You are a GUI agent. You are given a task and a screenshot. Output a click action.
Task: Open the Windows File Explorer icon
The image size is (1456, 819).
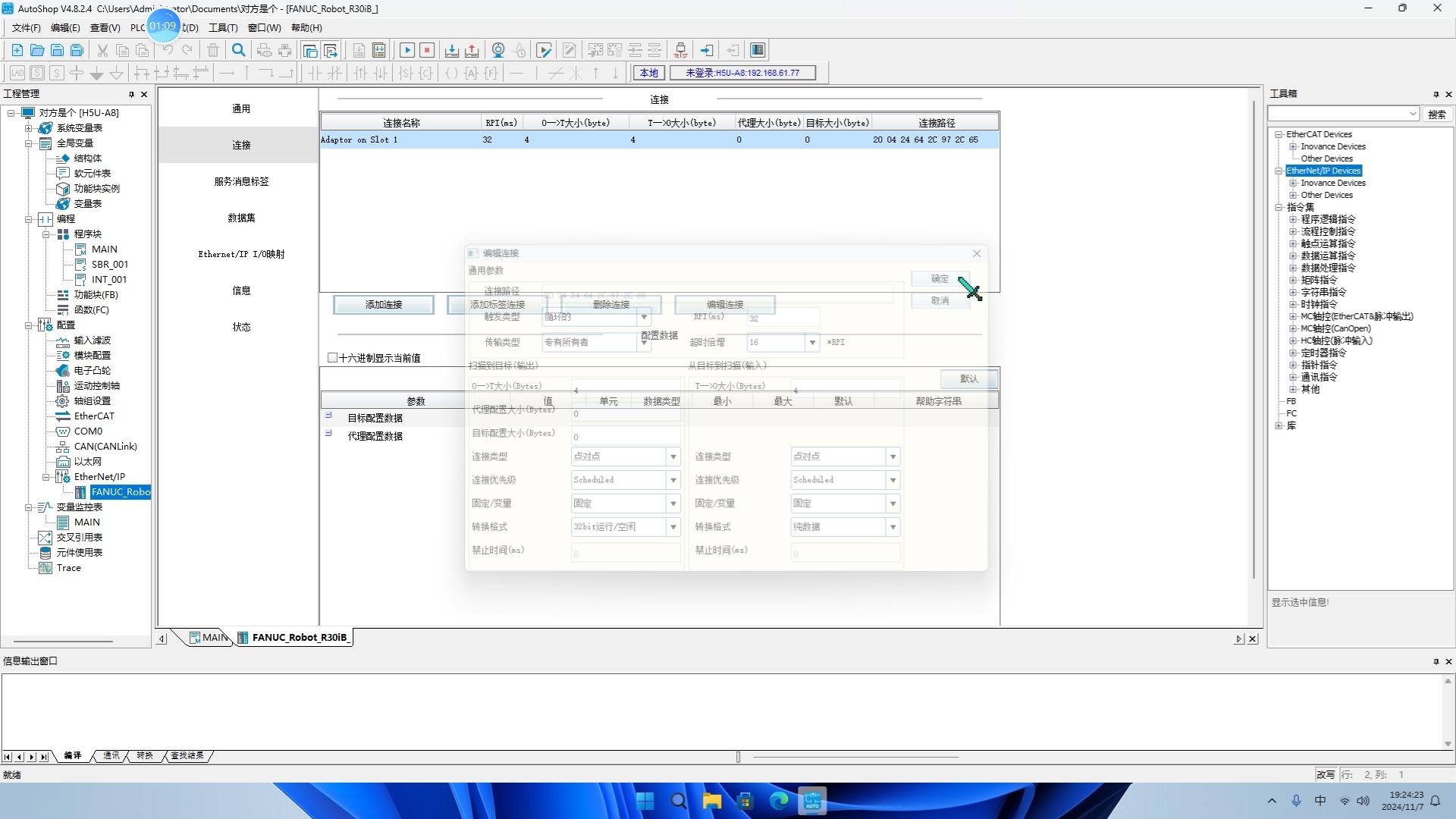[711, 801]
